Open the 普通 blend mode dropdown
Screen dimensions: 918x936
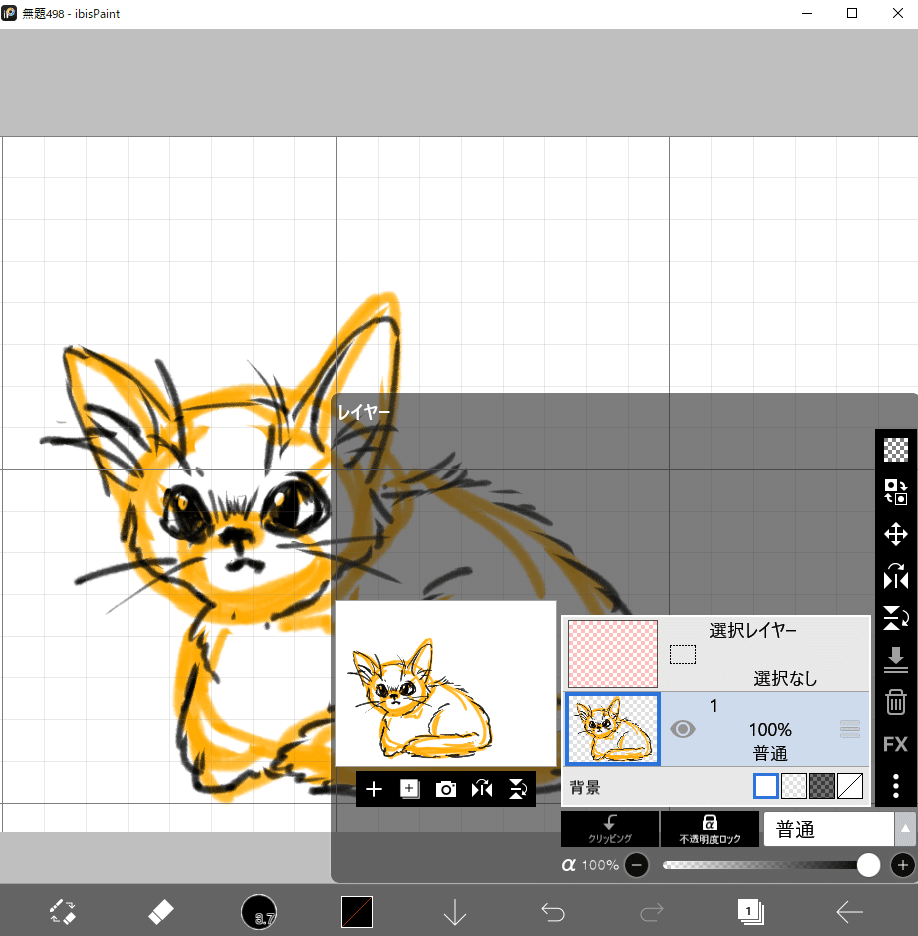pos(828,829)
